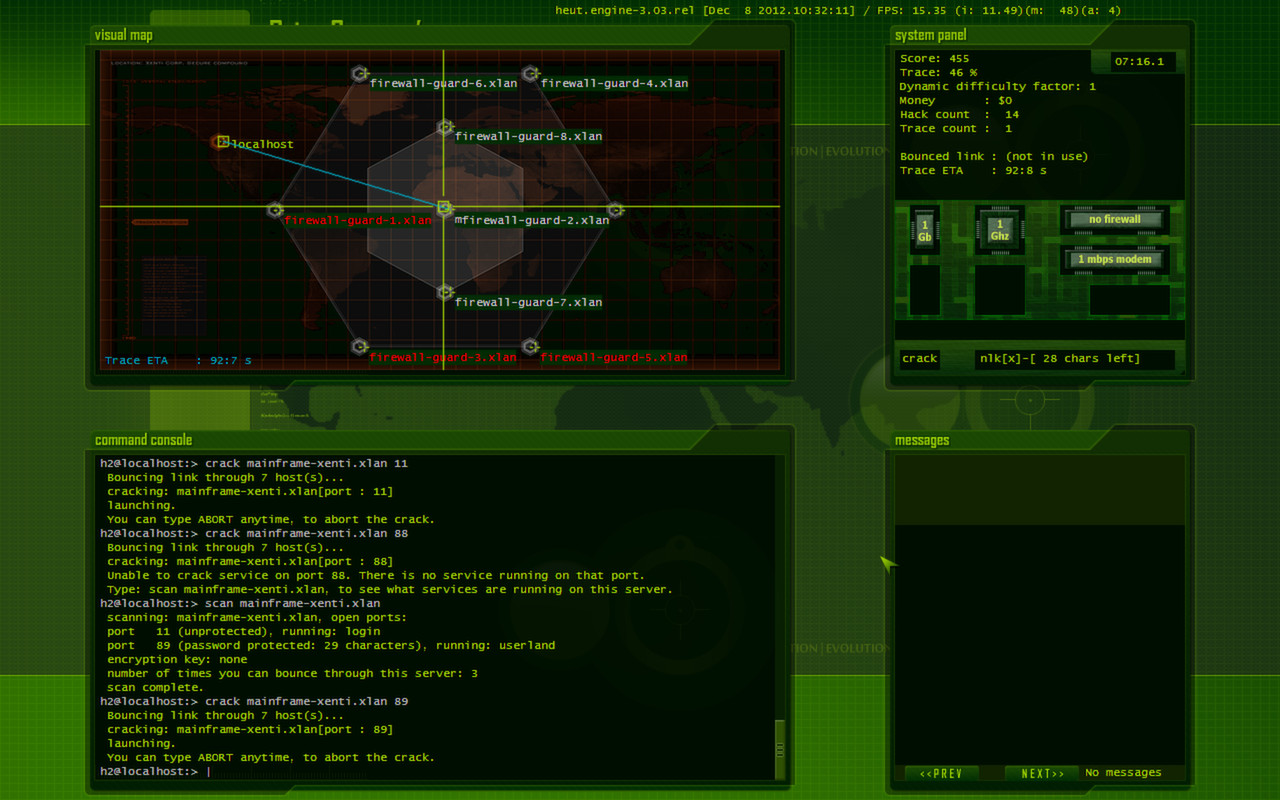The height and width of the screenshot is (800, 1280).
Task: Select the firewall-guard-8.xlan node icon
Action: (444, 125)
